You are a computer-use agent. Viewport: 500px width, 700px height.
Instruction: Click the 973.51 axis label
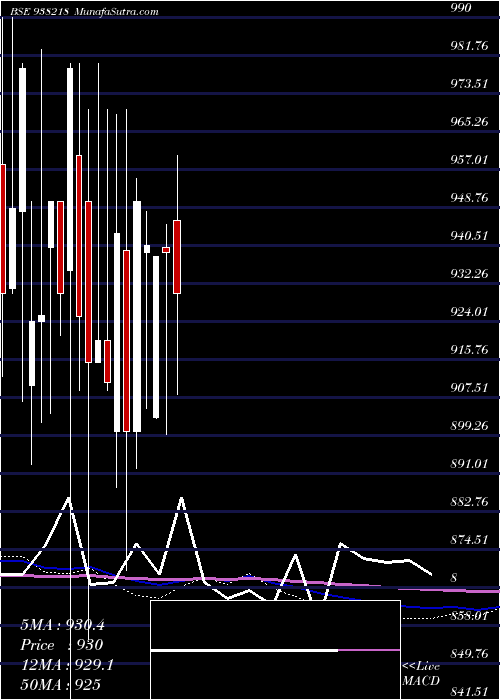469,83
